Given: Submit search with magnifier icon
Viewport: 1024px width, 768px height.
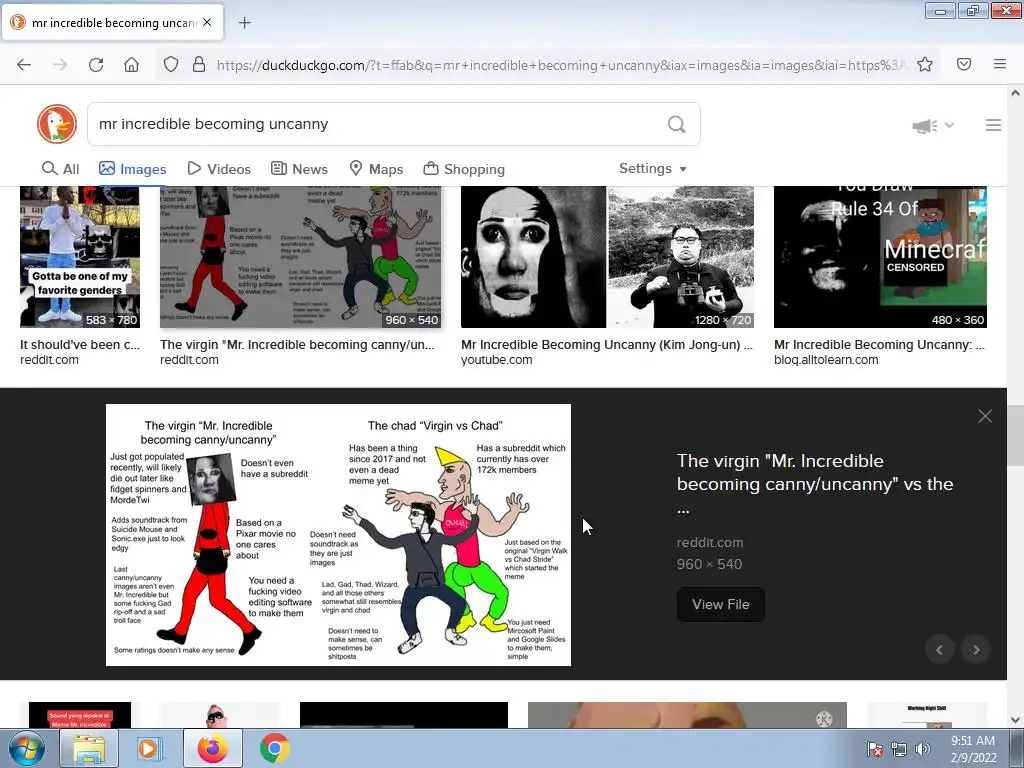Looking at the screenshot, I should click(x=677, y=124).
